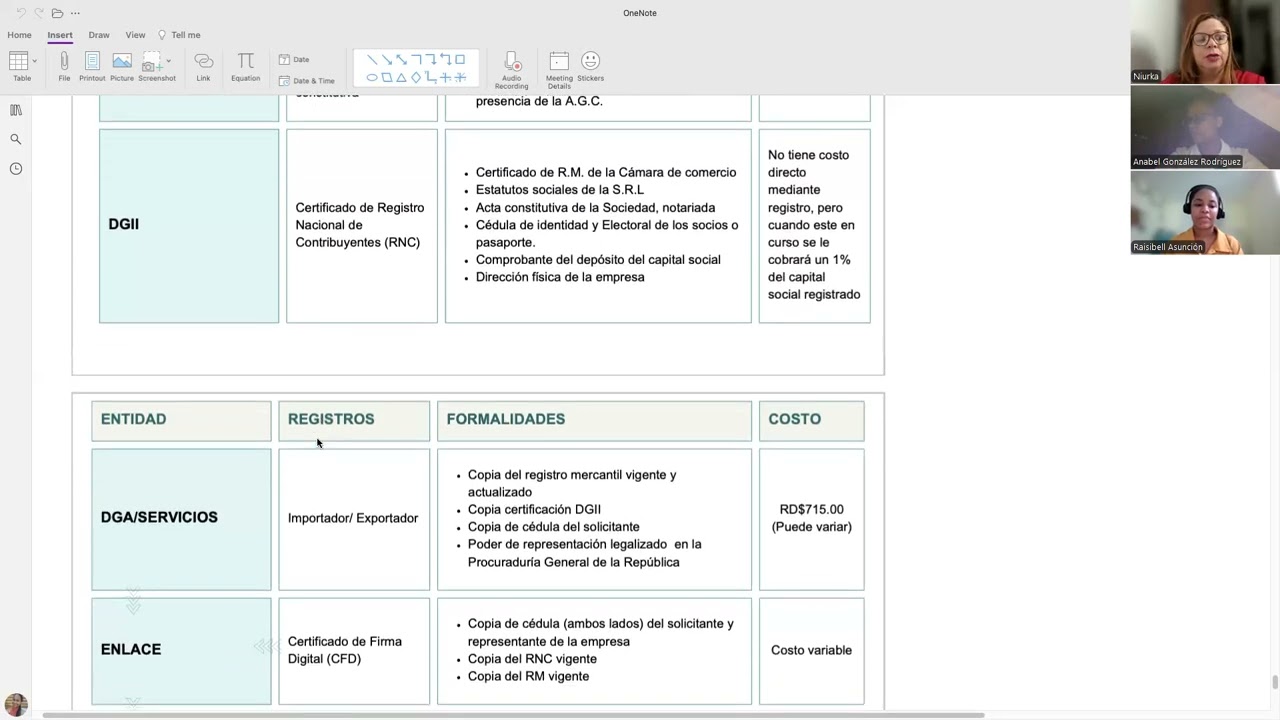
Task: Select the diamond shape
Action: tap(416, 78)
